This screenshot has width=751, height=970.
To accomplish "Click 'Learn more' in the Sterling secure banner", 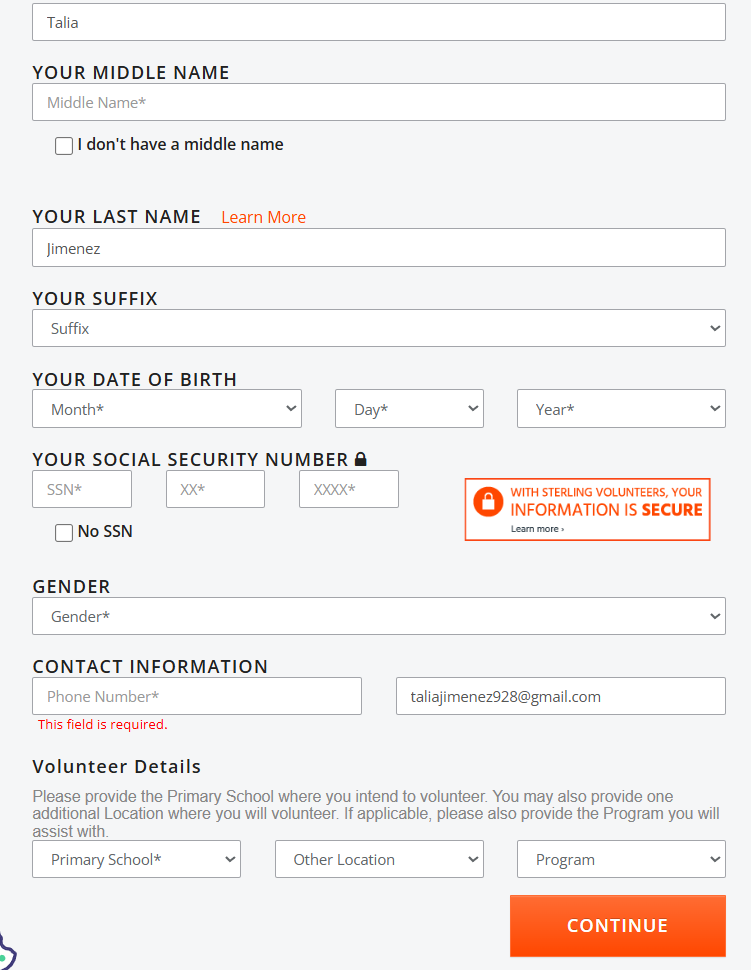I will (x=537, y=529).
